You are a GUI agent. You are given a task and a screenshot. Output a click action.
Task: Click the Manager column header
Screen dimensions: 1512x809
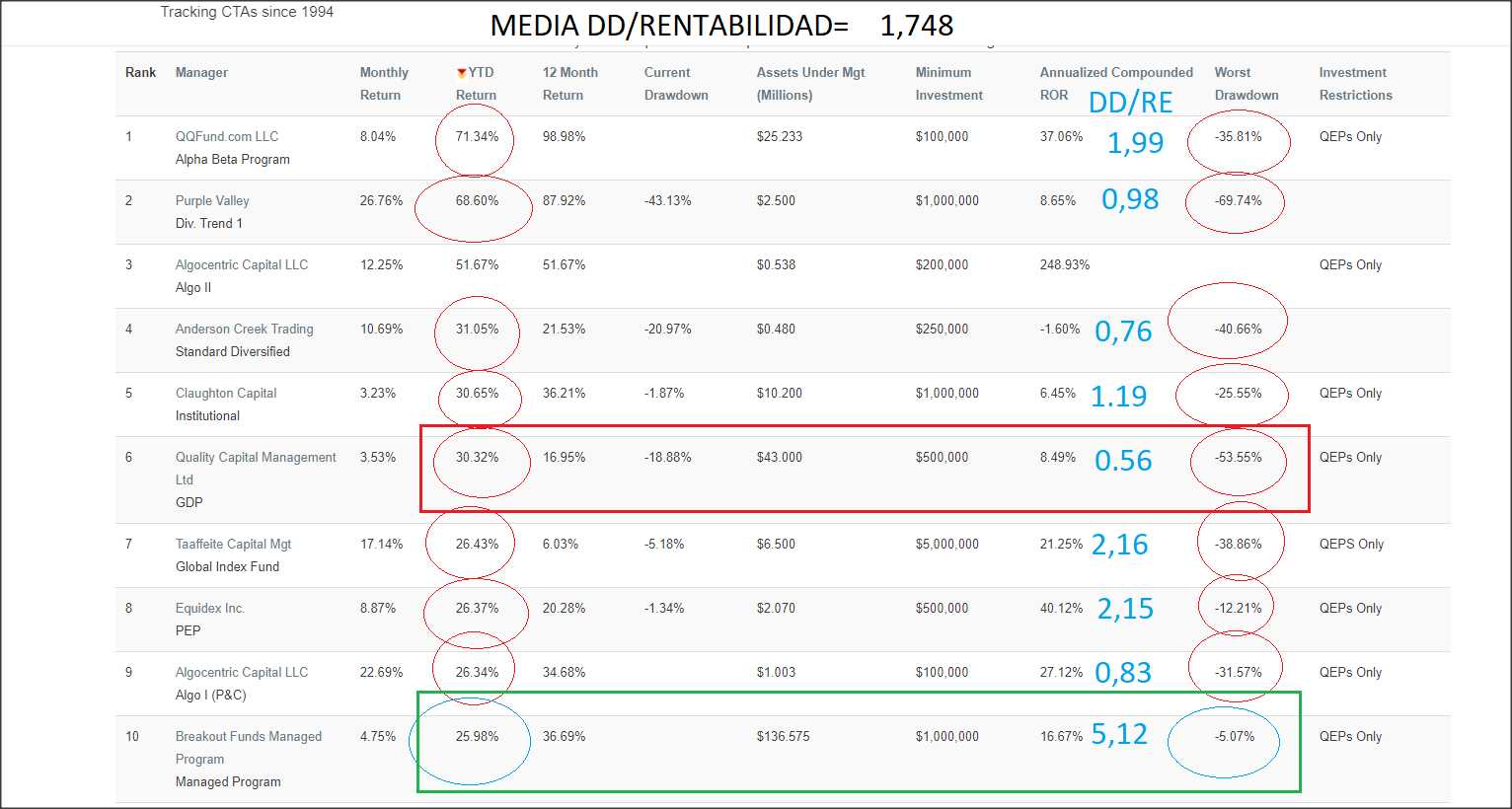tap(201, 73)
